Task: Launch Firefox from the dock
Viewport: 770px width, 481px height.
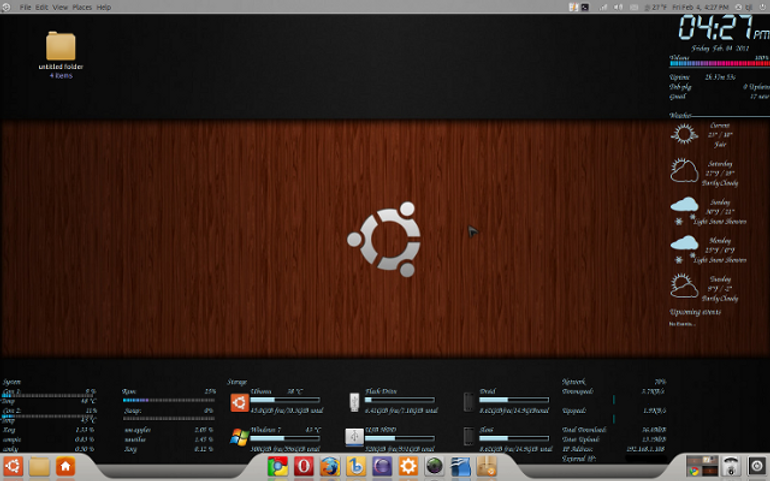Action: coord(330,466)
